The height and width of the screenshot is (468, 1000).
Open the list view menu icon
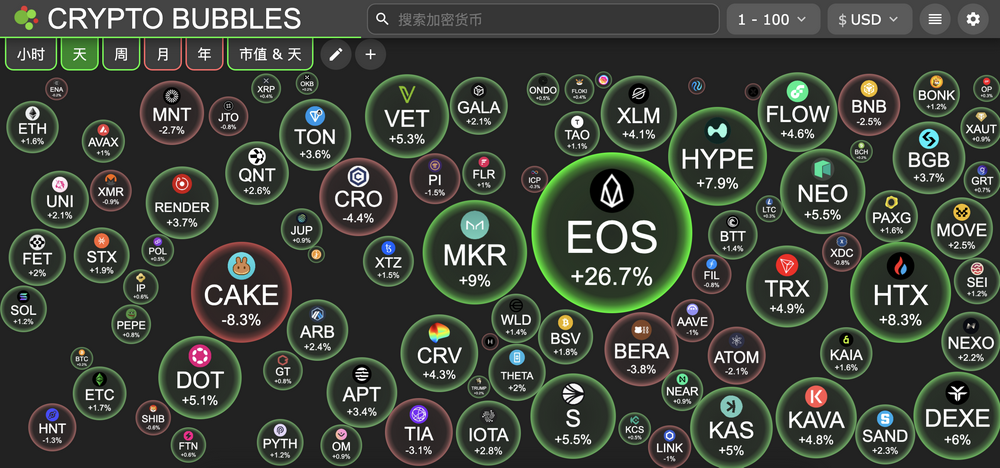click(935, 19)
